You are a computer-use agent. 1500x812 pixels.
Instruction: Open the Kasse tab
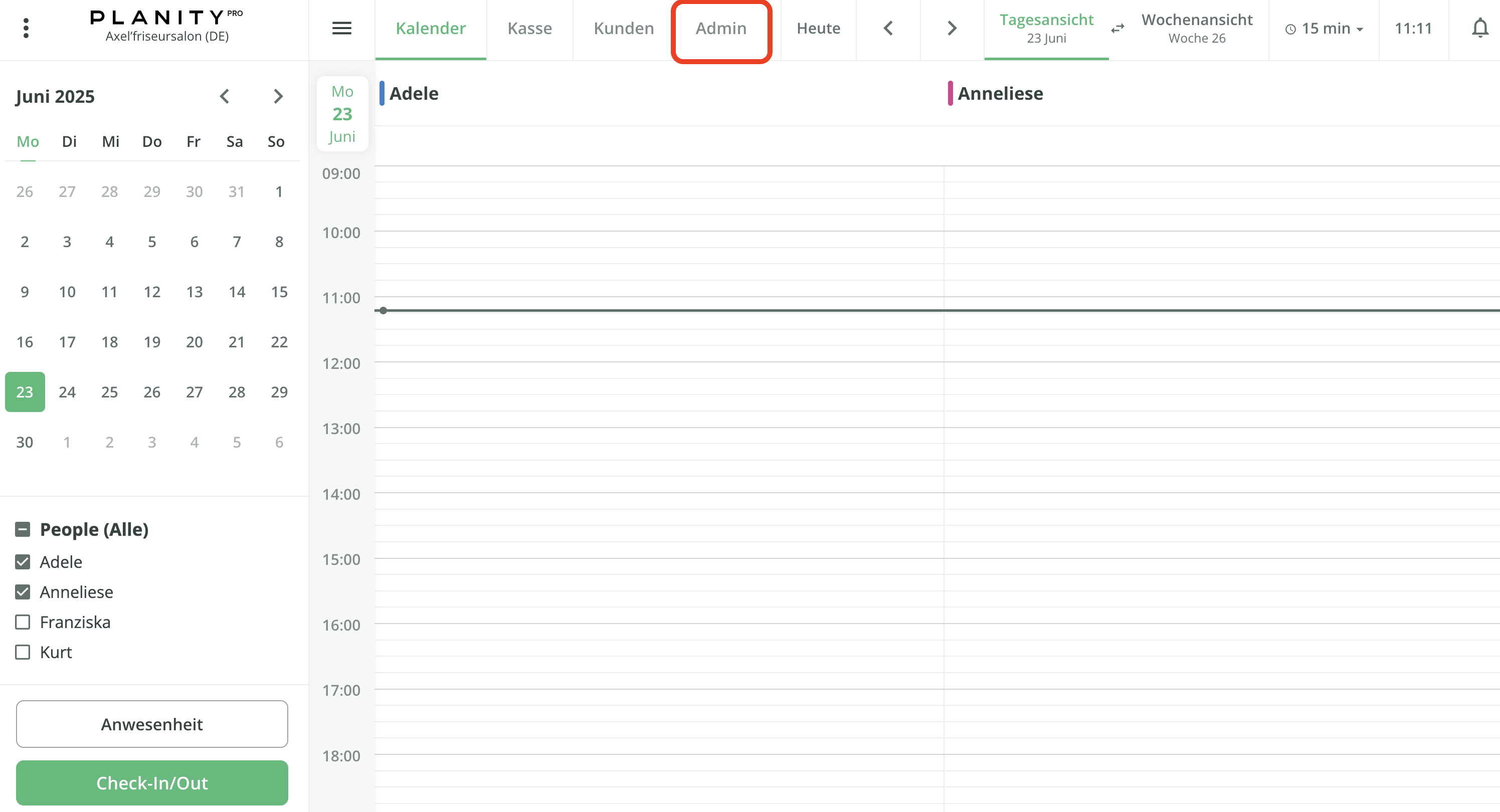click(529, 28)
